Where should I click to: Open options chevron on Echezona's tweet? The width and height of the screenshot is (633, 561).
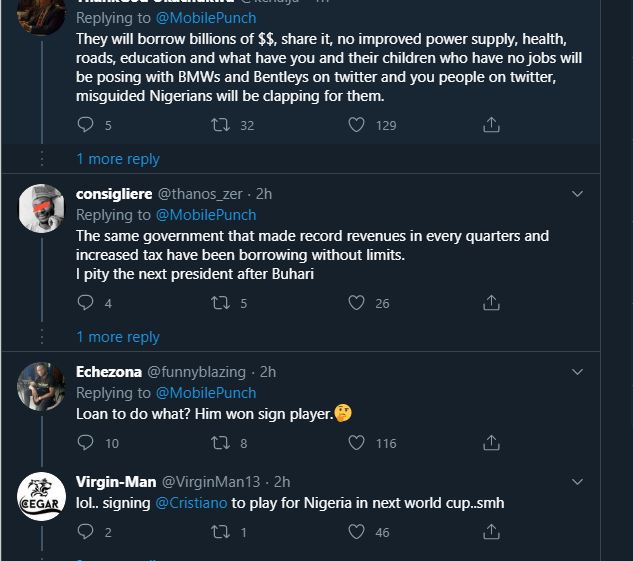tap(577, 371)
